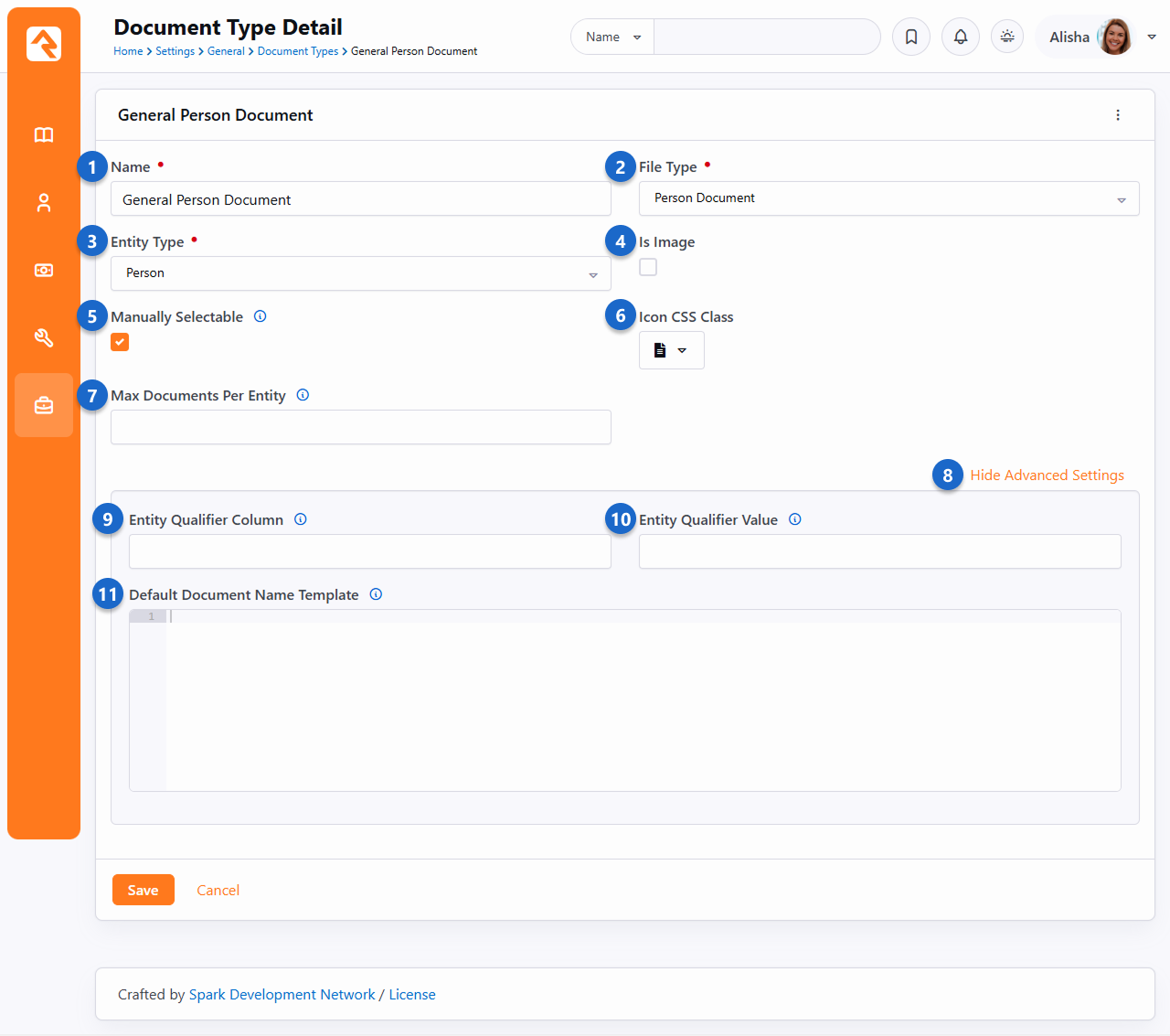Click the Rock RMS logo icon
Viewport: 1170px width, 1036px height.
click(x=44, y=44)
